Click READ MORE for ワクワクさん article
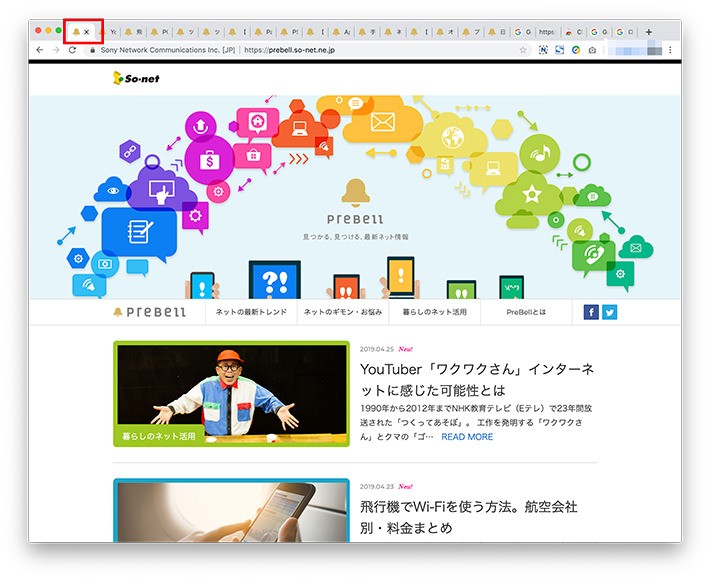 [467, 437]
